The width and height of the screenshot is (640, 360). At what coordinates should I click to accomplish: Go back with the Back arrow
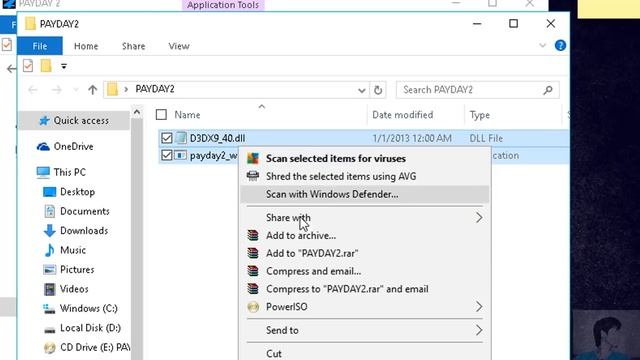tap(33, 90)
